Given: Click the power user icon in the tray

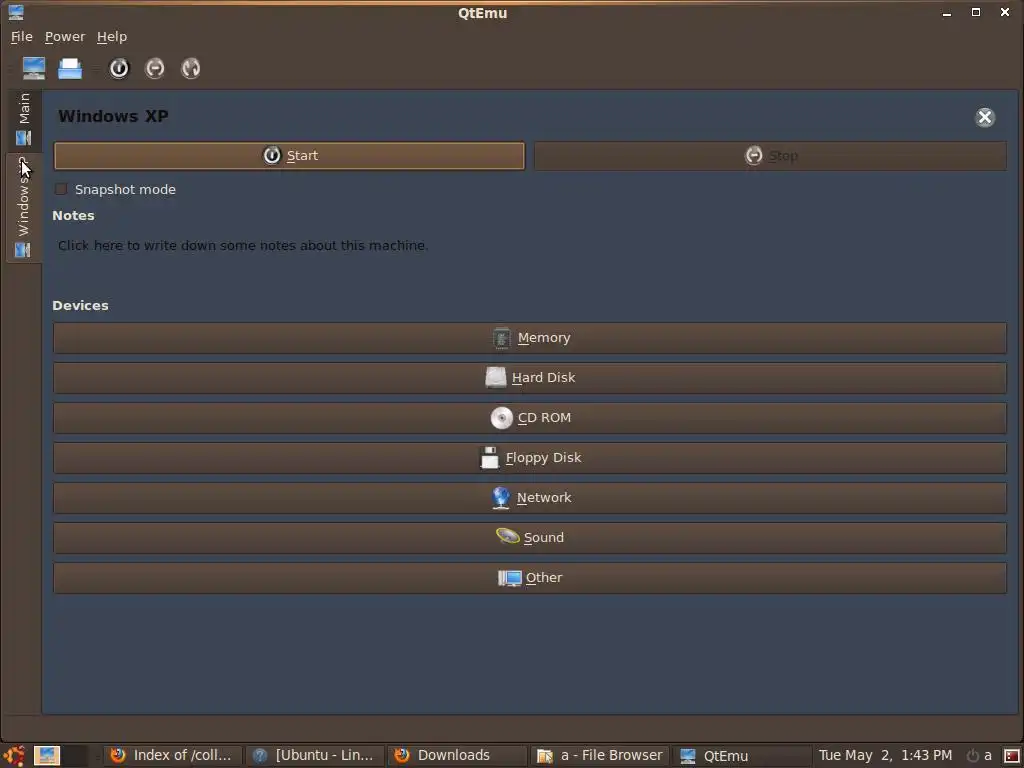Looking at the screenshot, I should click(x=979, y=756).
